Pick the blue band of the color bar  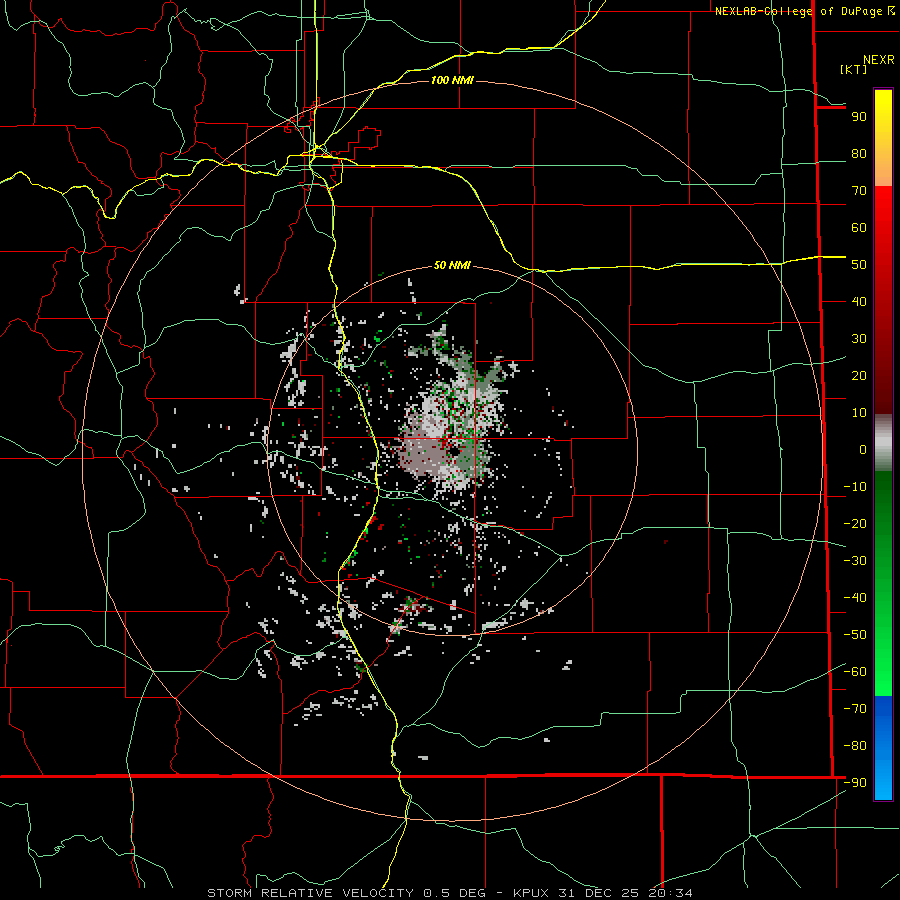pyautogui.click(x=883, y=748)
